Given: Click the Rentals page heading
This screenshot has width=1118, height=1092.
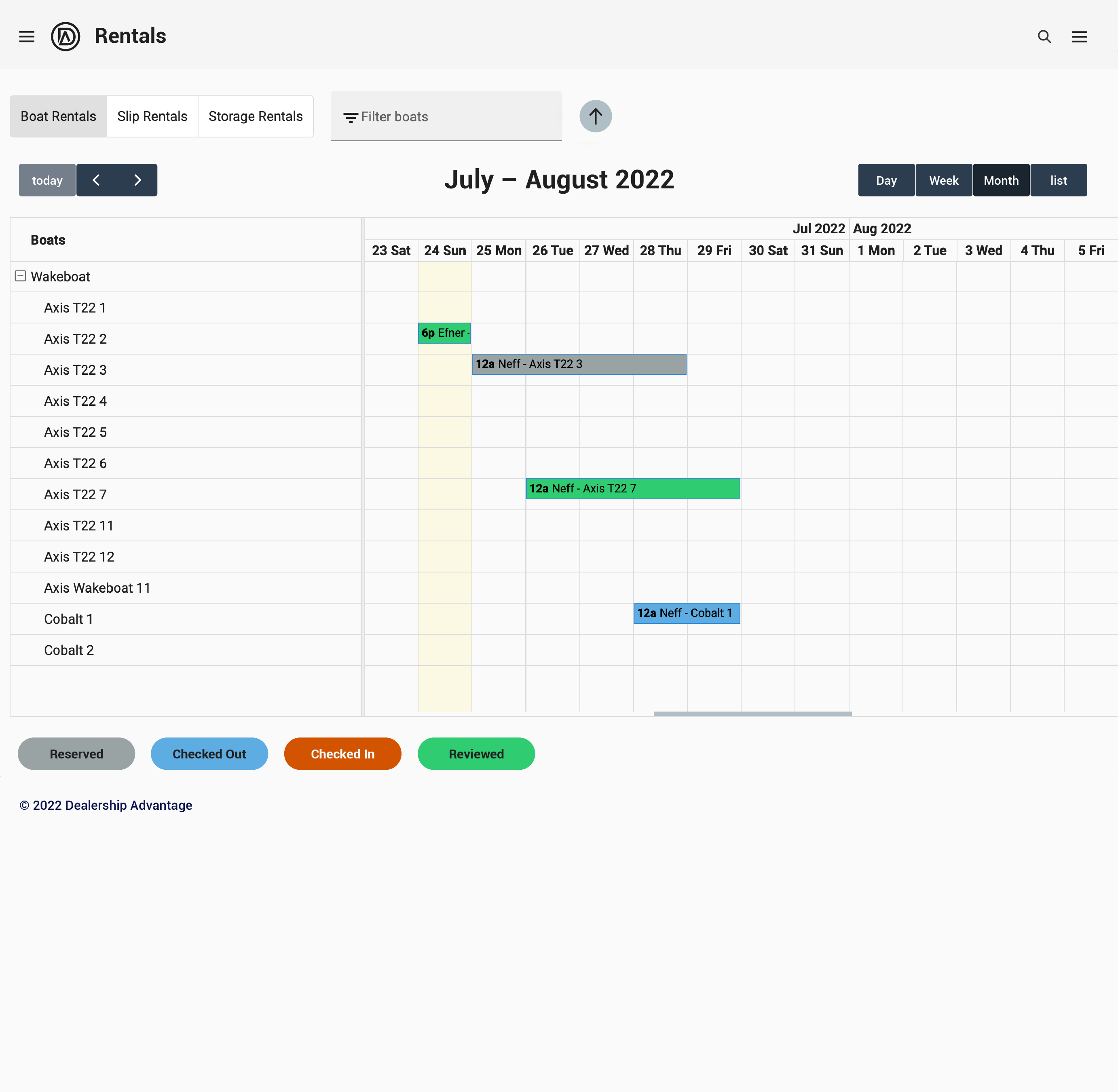Looking at the screenshot, I should coord(130,36).
